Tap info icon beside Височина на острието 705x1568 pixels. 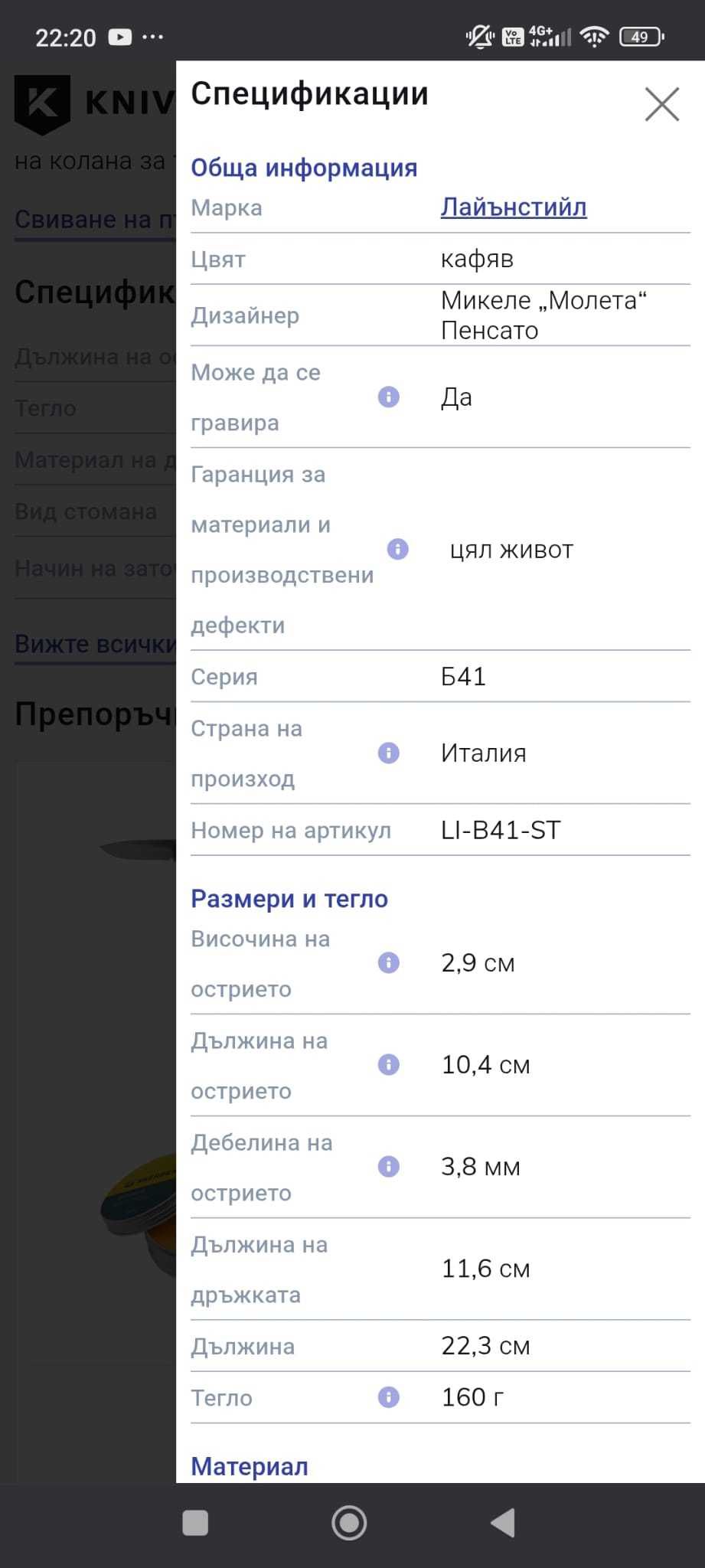[x=389, y=962]
